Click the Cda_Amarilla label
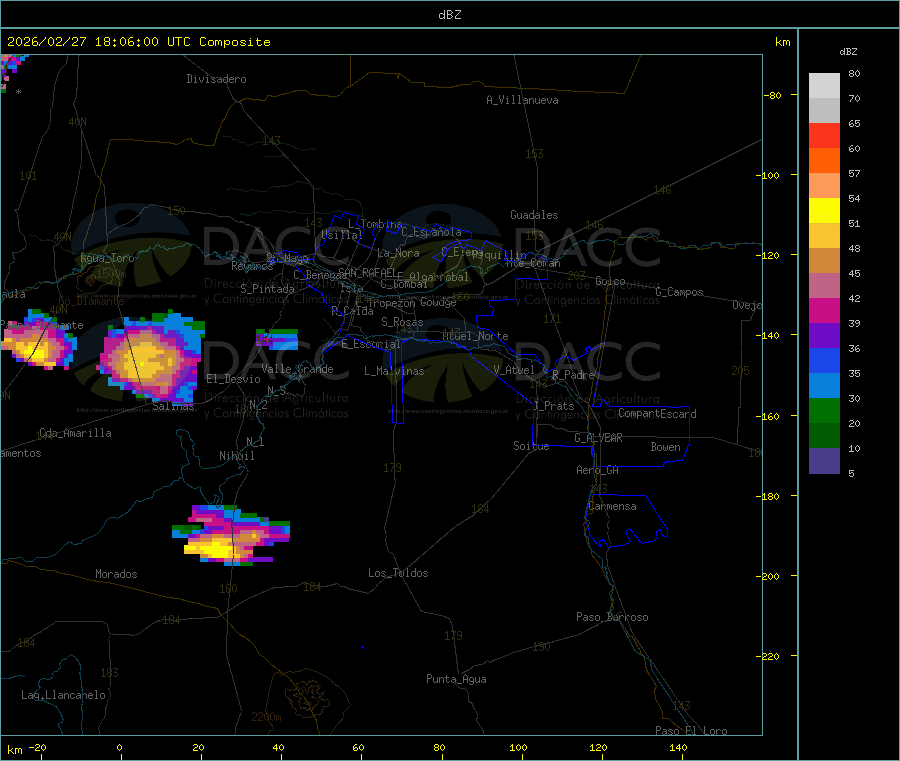The width and height of the screenshot is (900, 761). point(75,433)
